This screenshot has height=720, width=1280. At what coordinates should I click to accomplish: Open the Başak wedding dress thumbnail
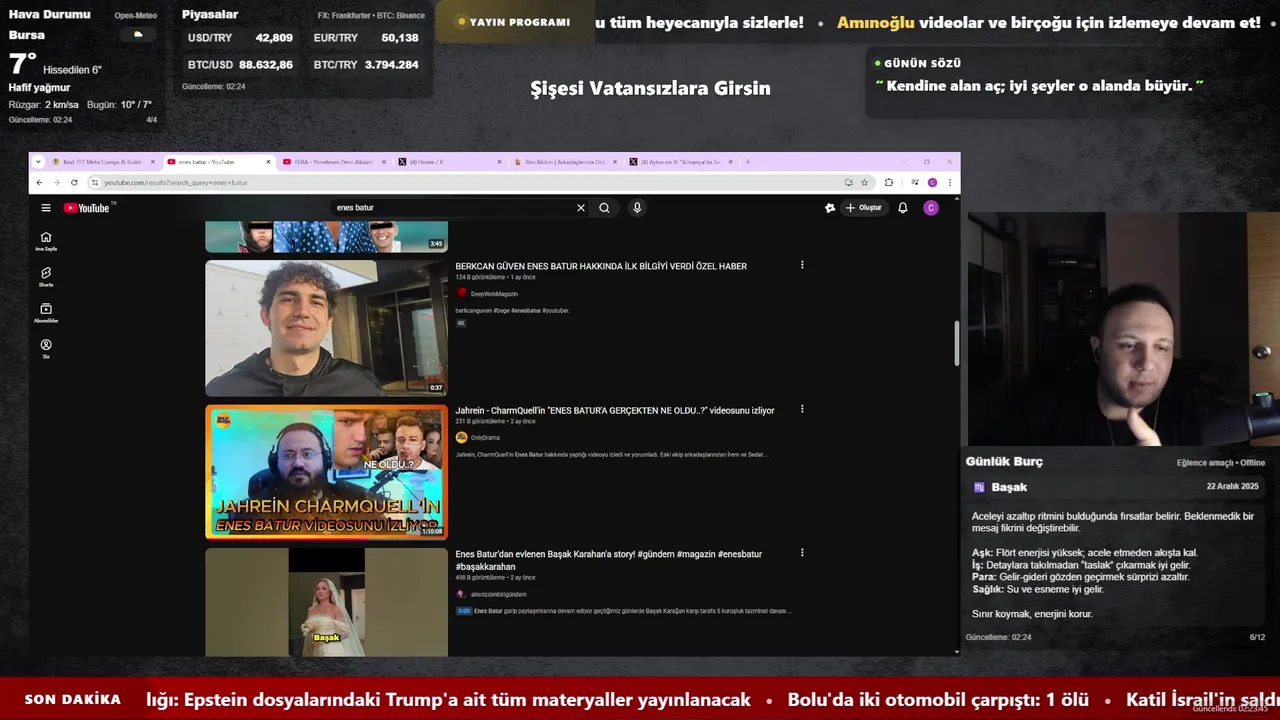click(326, 602)
